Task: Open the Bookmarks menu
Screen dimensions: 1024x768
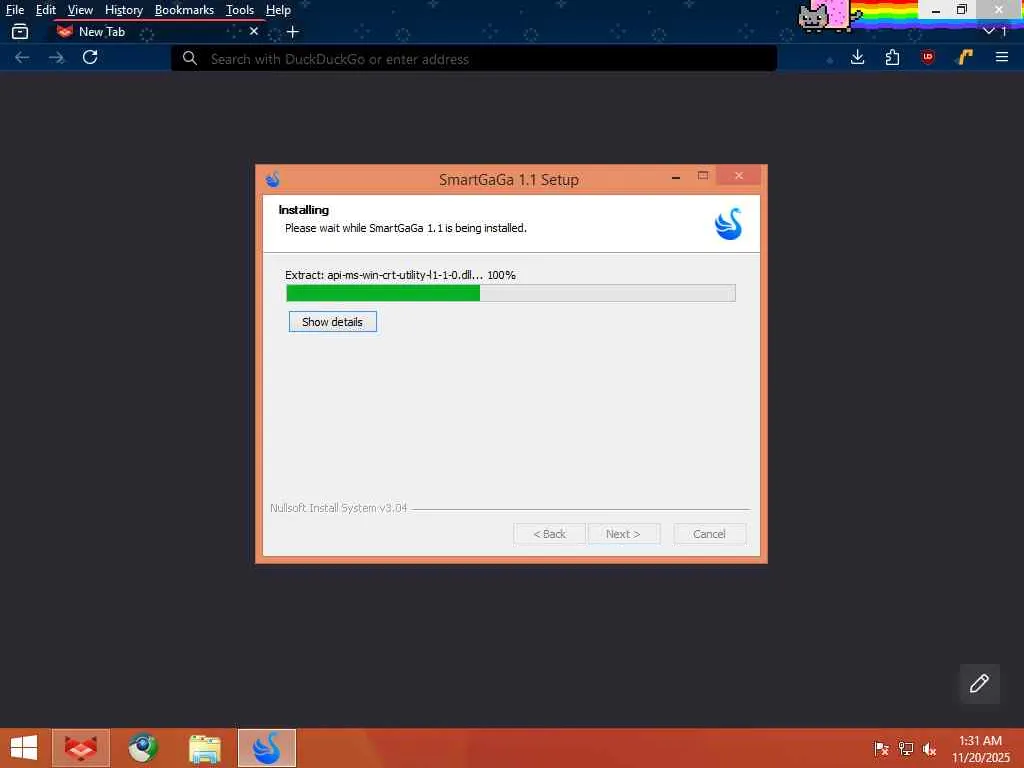Action: [x=184, y=10]
